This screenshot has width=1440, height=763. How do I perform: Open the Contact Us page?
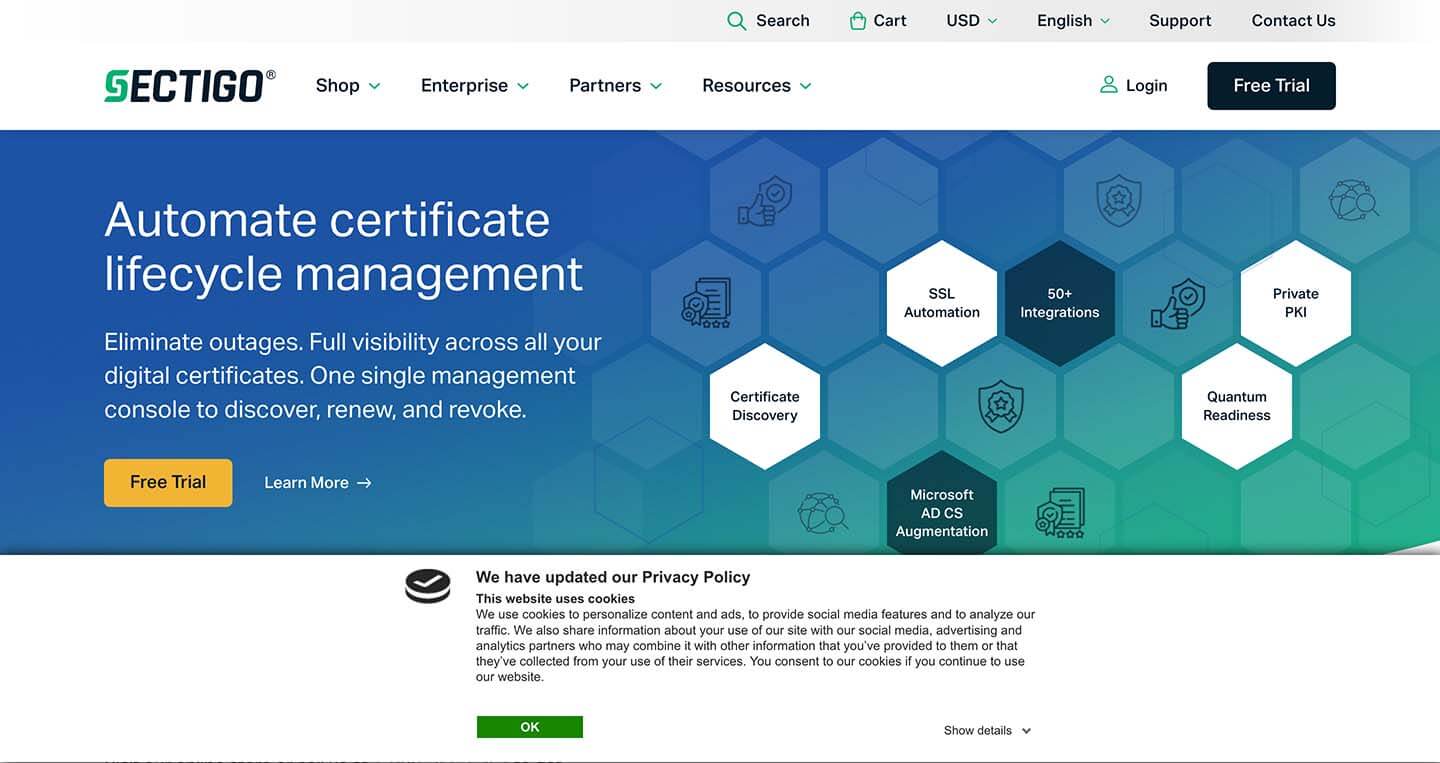click(x=1293, y=21)
